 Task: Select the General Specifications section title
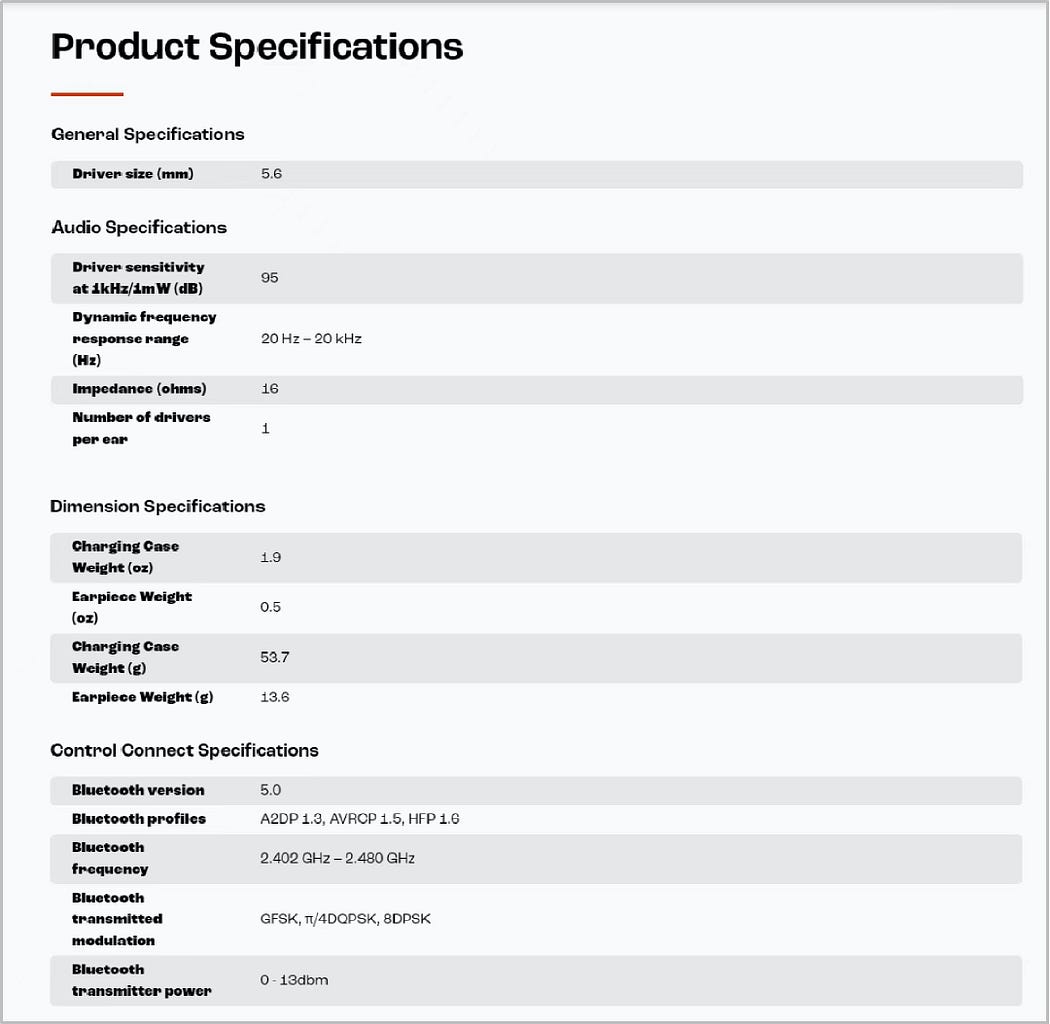tap(148, 134)
